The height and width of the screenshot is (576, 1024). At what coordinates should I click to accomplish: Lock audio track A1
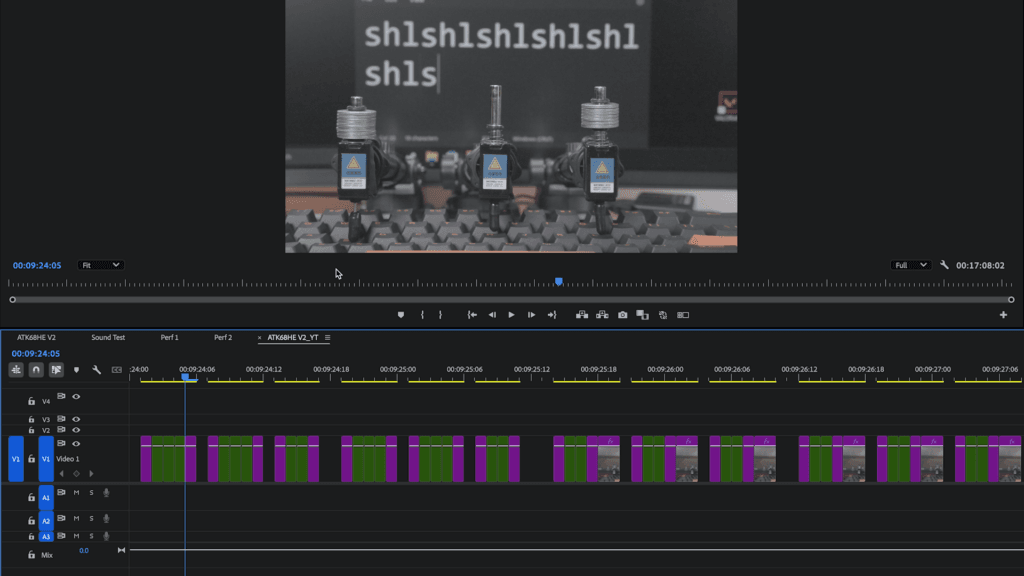[31, 498]
